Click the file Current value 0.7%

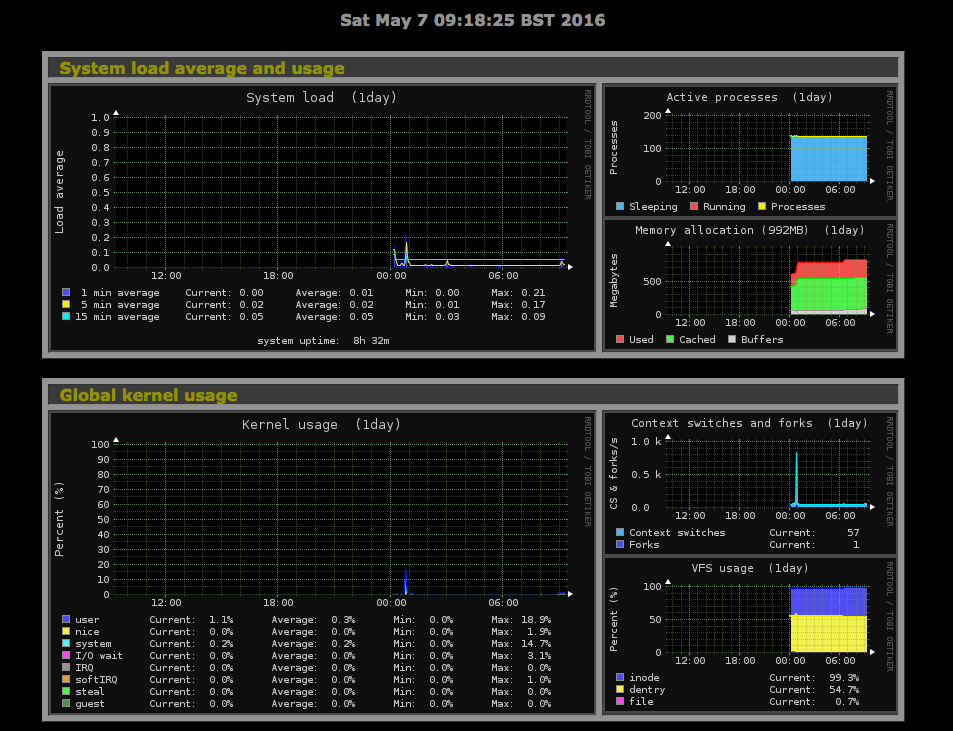point(847,701)
